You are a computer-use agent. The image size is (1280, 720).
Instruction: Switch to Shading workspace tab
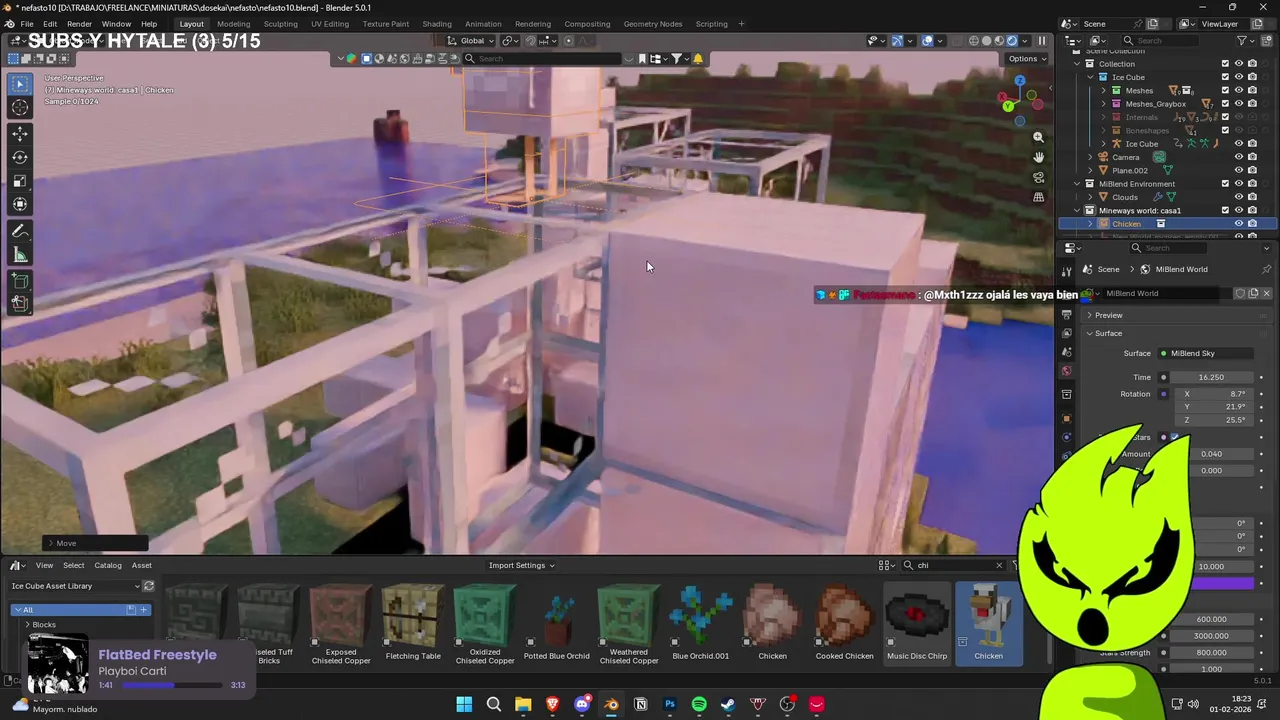[x=437, y=24]
